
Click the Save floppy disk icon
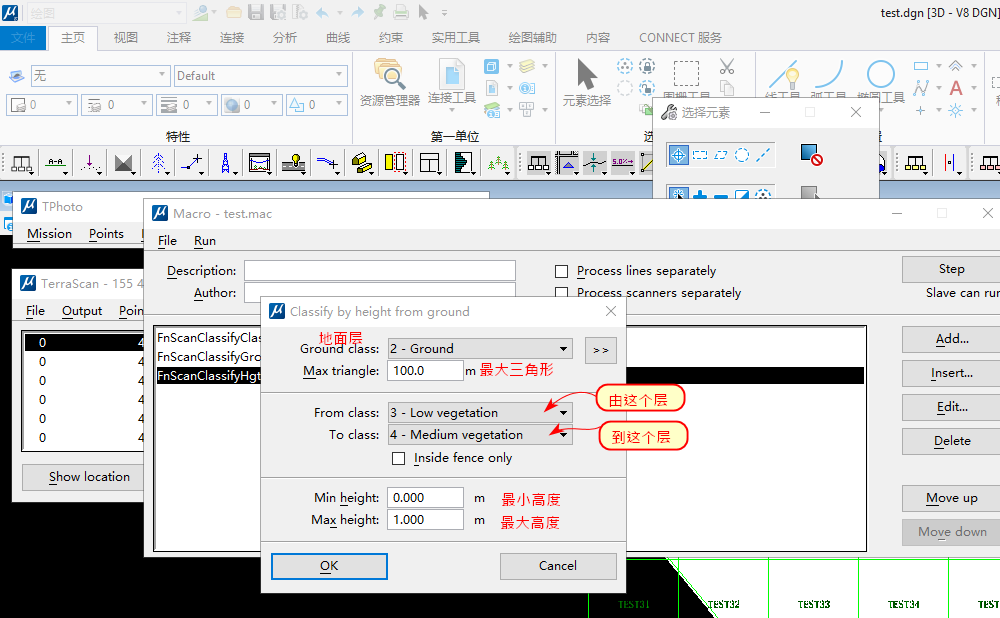tap(256, 12)
